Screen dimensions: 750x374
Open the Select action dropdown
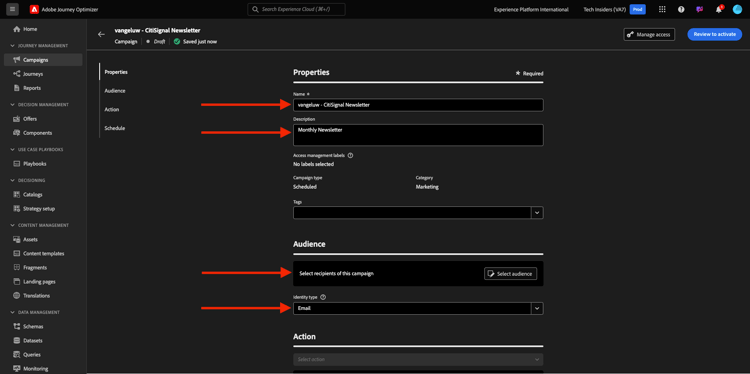tap(418, 359)
